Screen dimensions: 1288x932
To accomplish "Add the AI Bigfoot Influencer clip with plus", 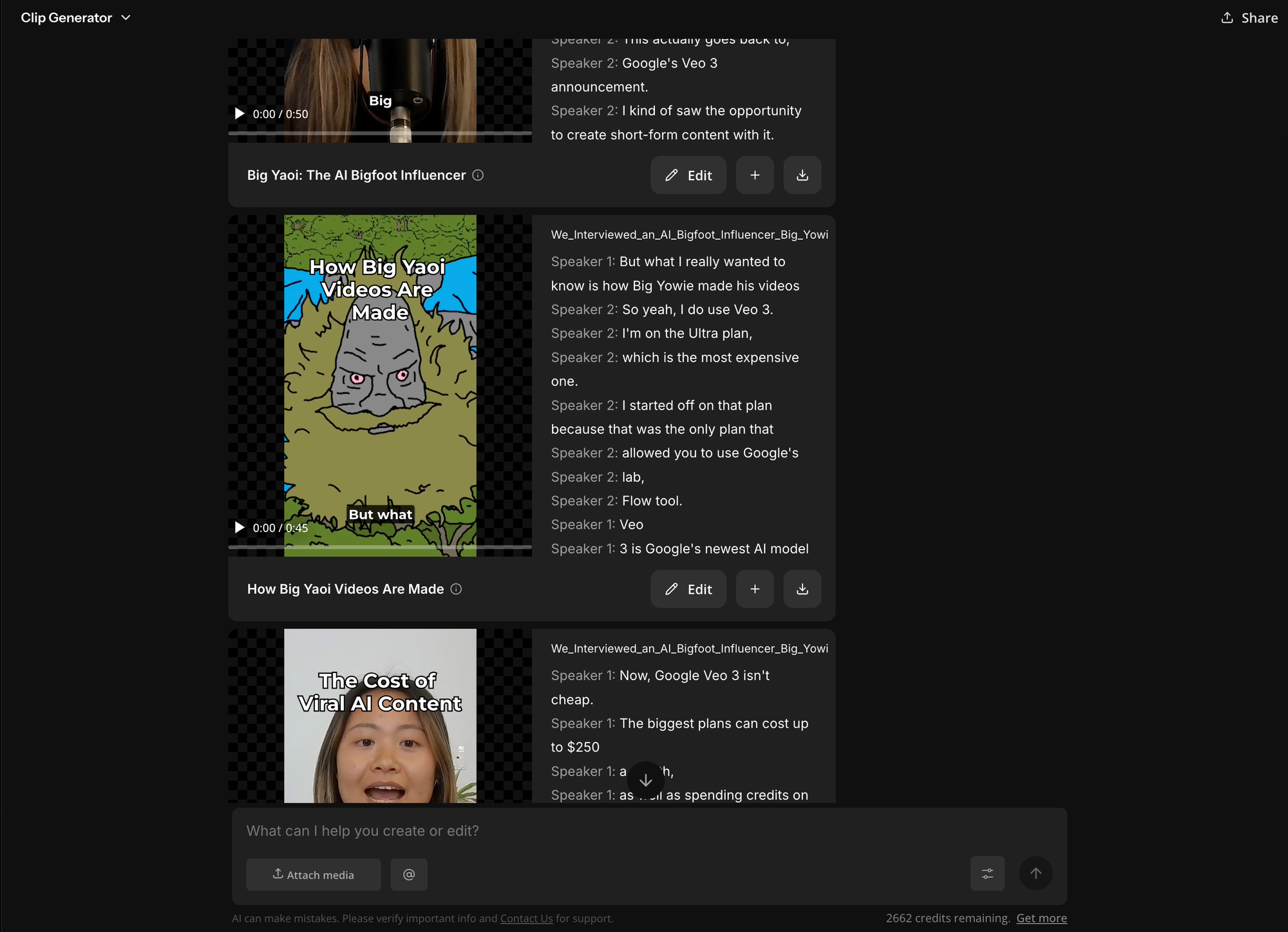I will pyautogui.click(x=755, y=175).
